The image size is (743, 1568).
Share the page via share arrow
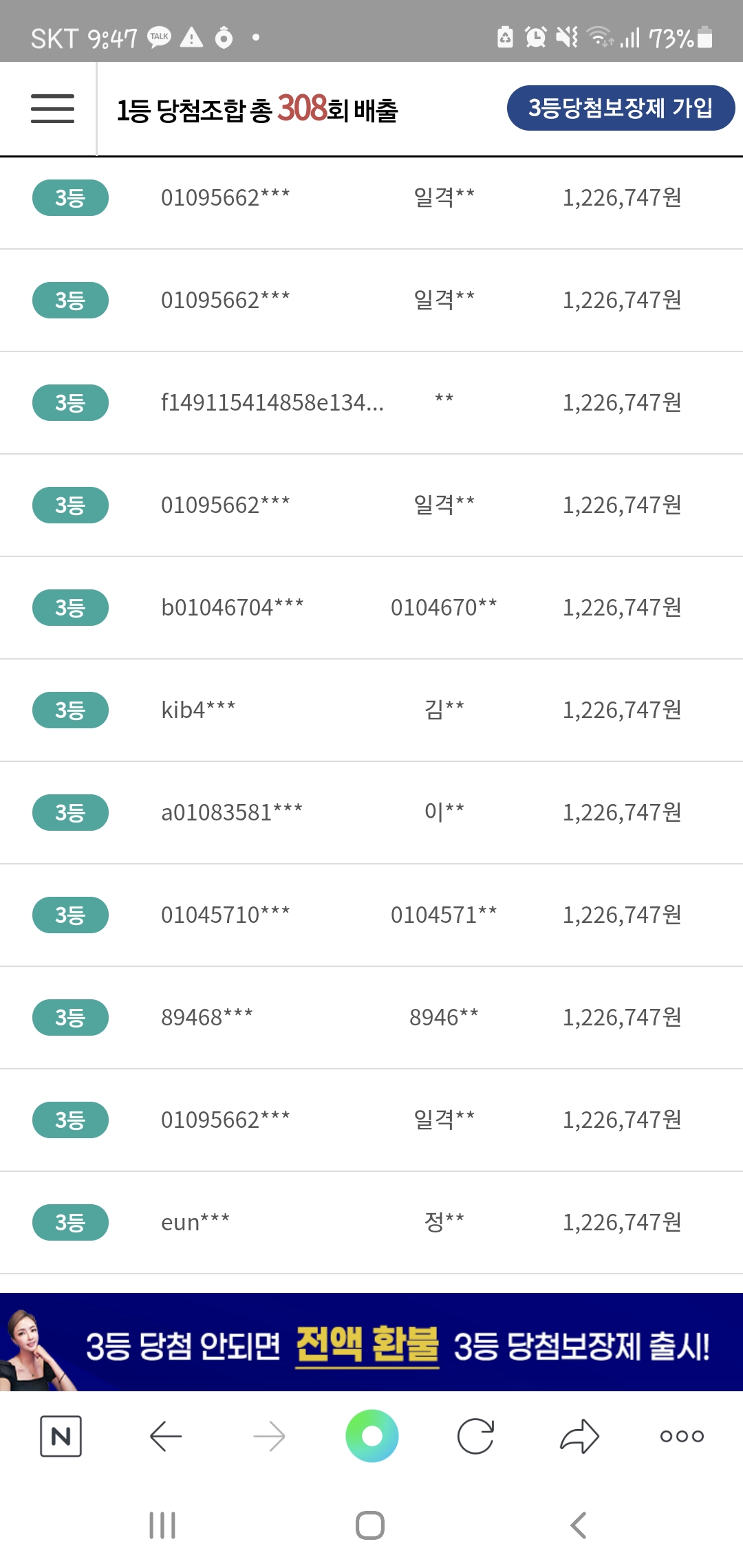579,1436
